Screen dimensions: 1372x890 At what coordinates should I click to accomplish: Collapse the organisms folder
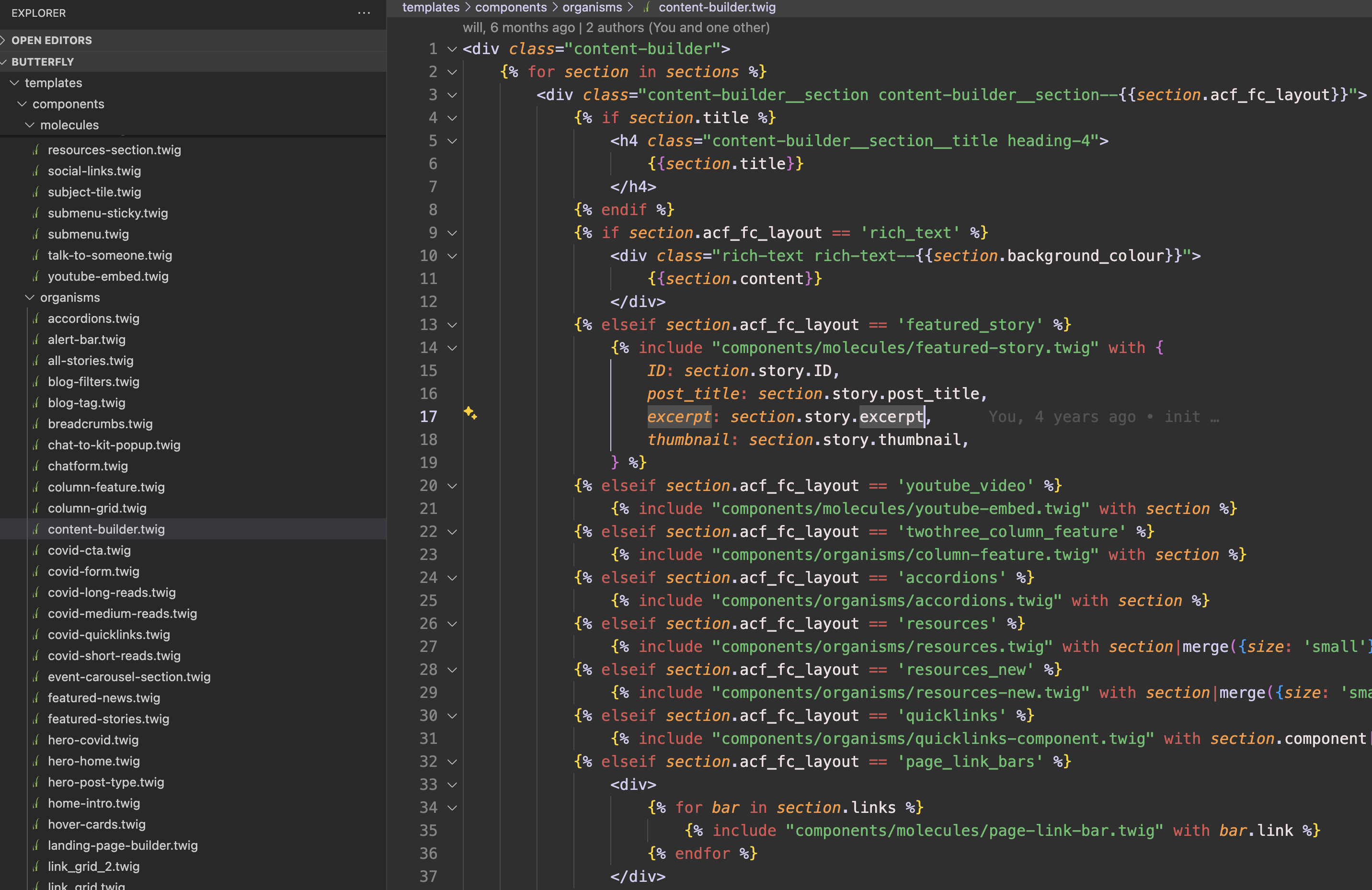point(29,297)
